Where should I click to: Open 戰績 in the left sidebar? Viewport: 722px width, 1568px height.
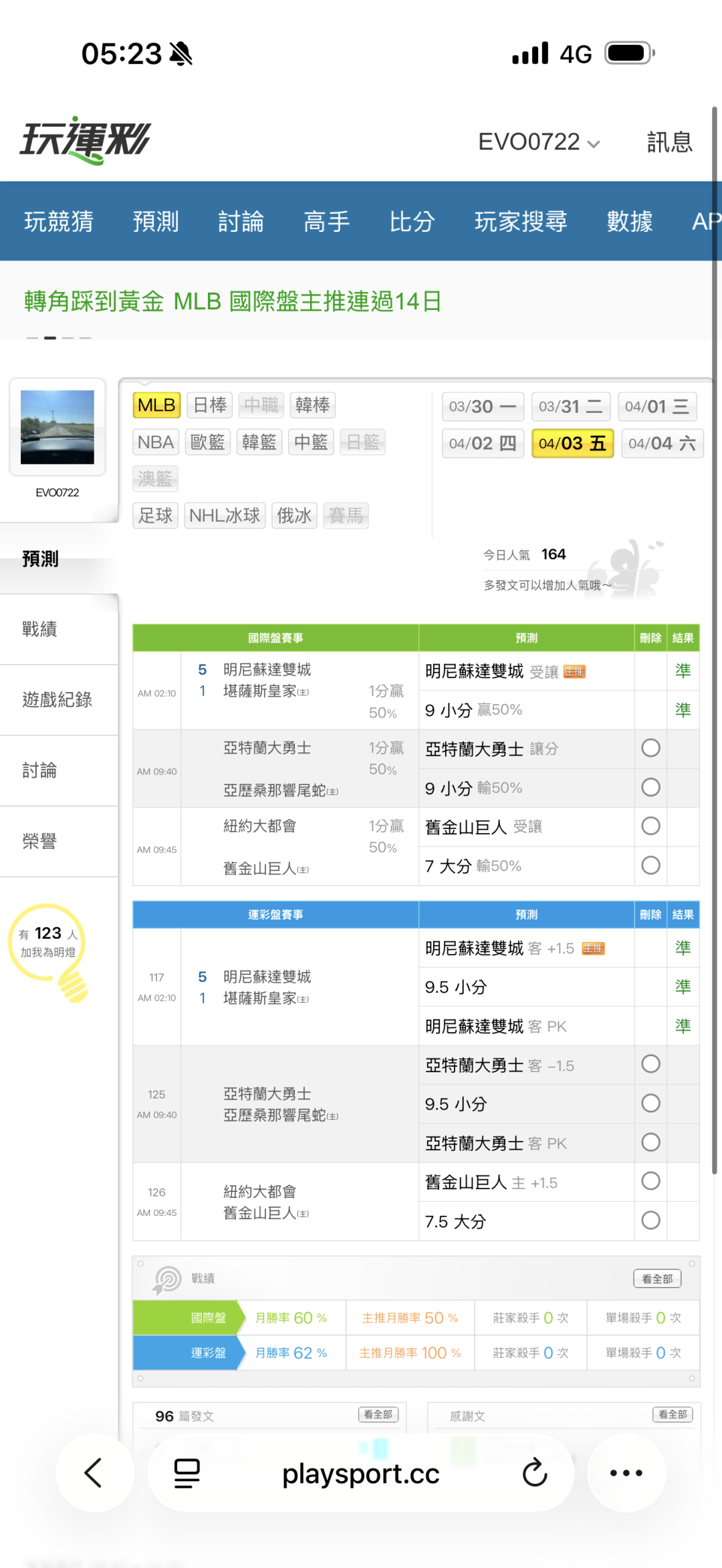point(40,629)
